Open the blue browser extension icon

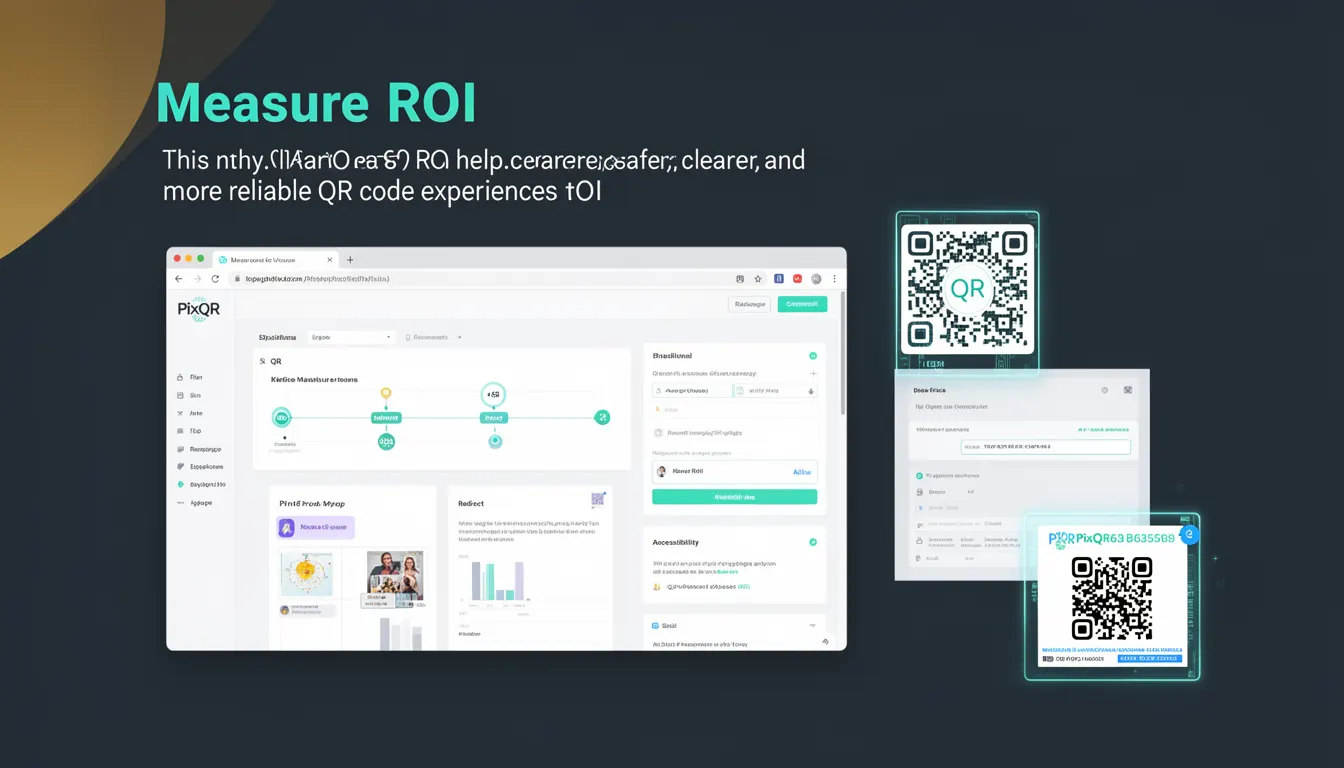778,279
